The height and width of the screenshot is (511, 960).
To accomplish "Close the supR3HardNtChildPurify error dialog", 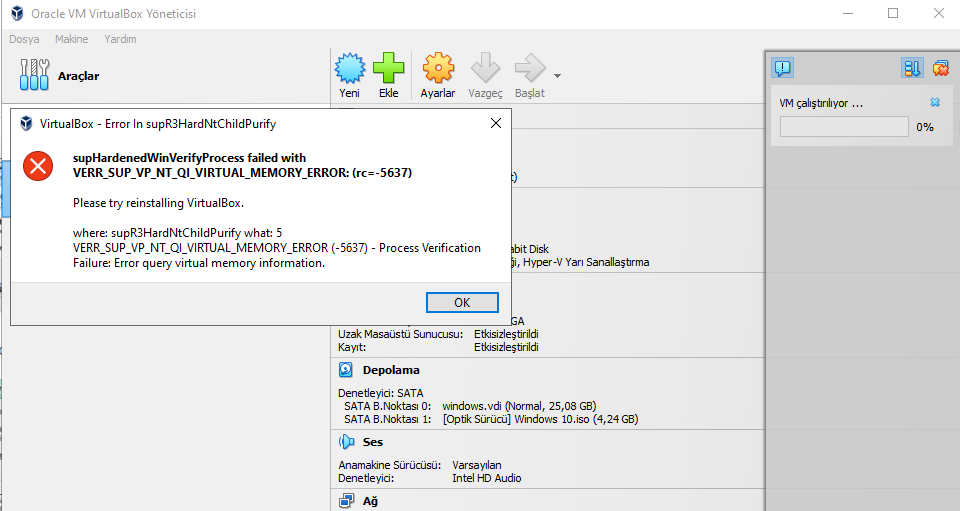I will pyautogui.click(x=496, y=123).
